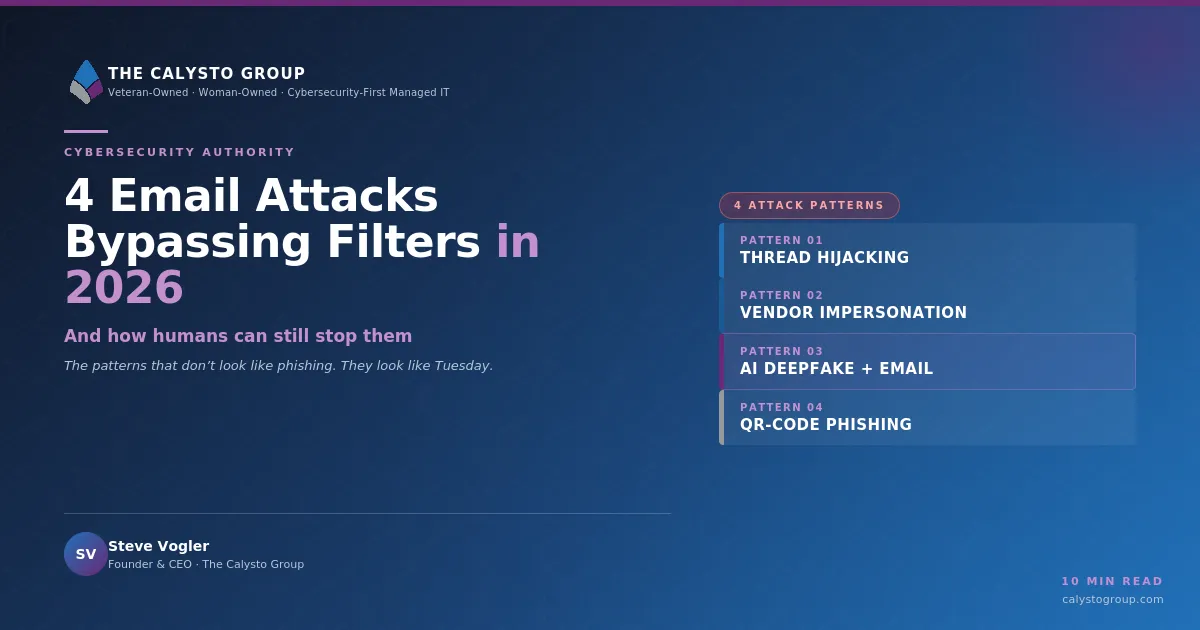1200x630 pixels.
Task: Click 'And how humans can still stop them'
Action: click(x=238, y=336)
